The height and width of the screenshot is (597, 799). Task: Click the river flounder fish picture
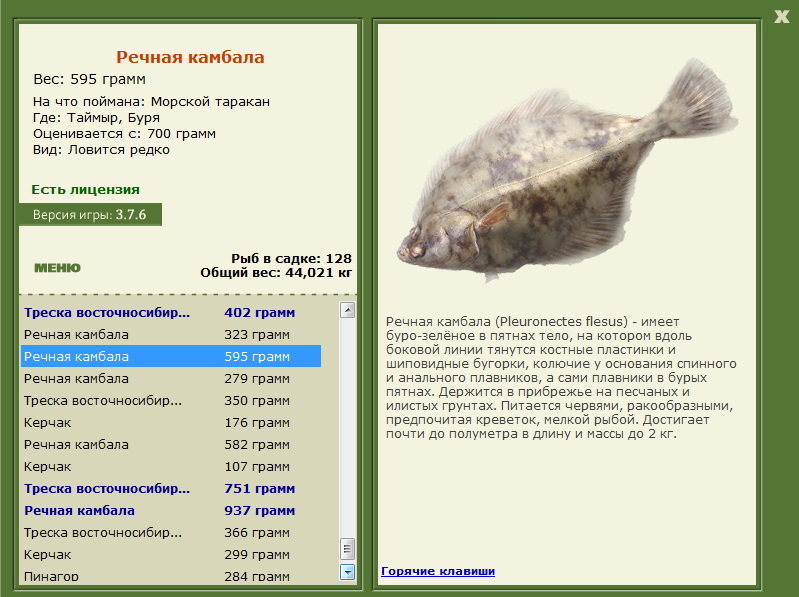567,171
